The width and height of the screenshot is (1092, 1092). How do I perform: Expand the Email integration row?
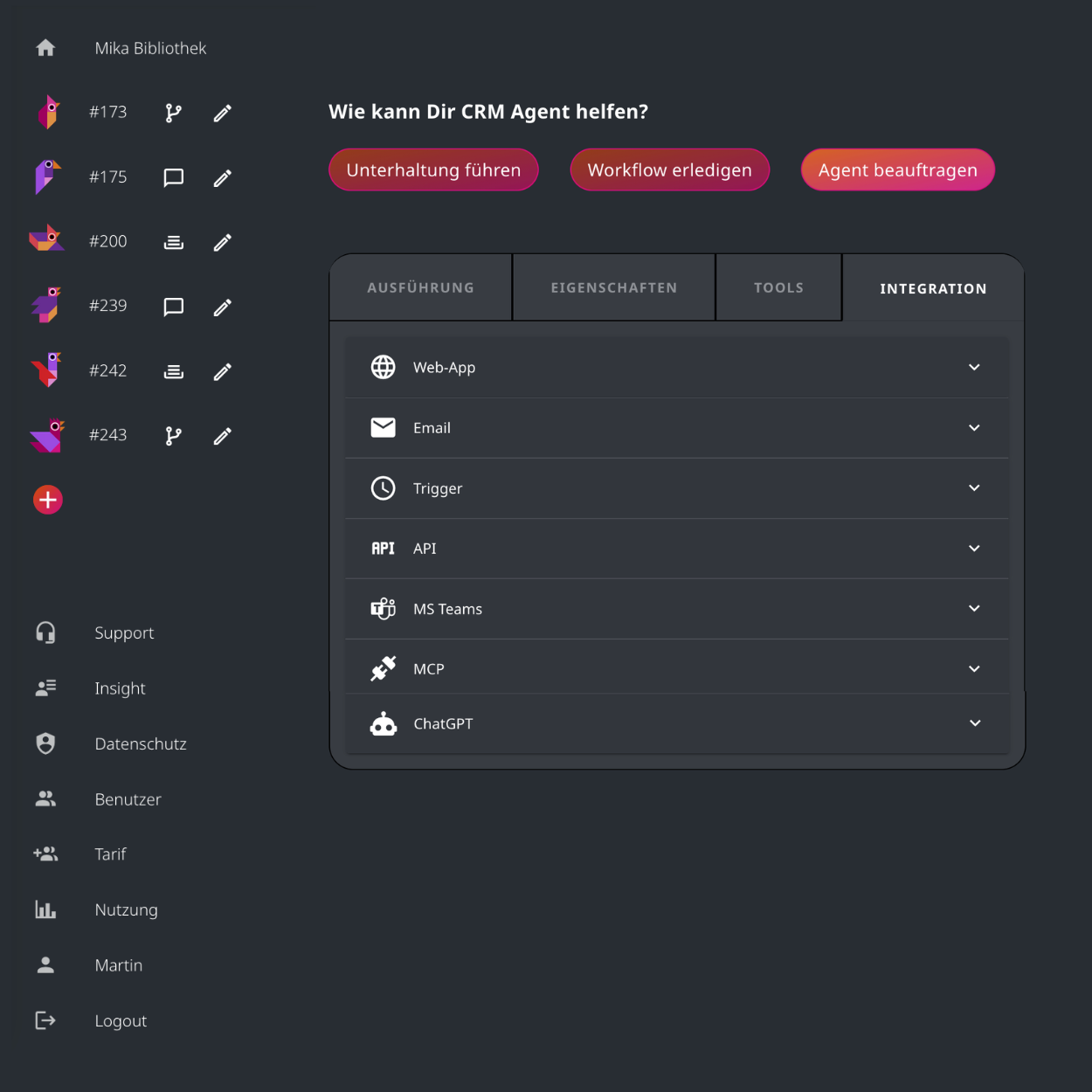pos(974,428)
